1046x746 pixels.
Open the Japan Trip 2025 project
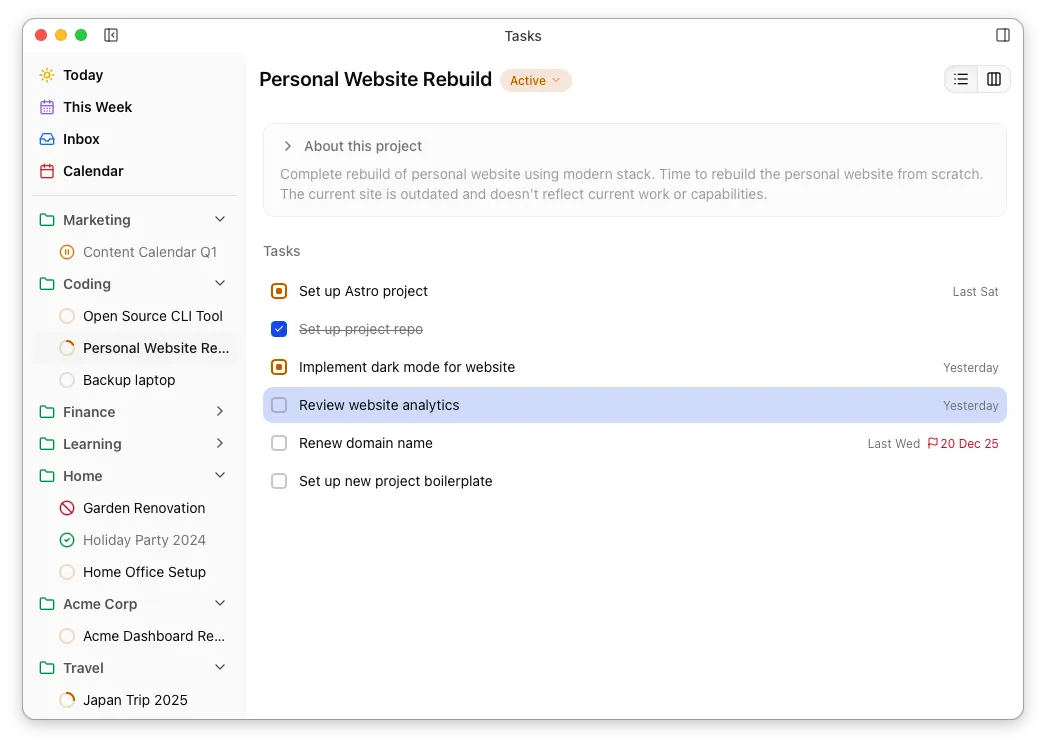(135, 700)
